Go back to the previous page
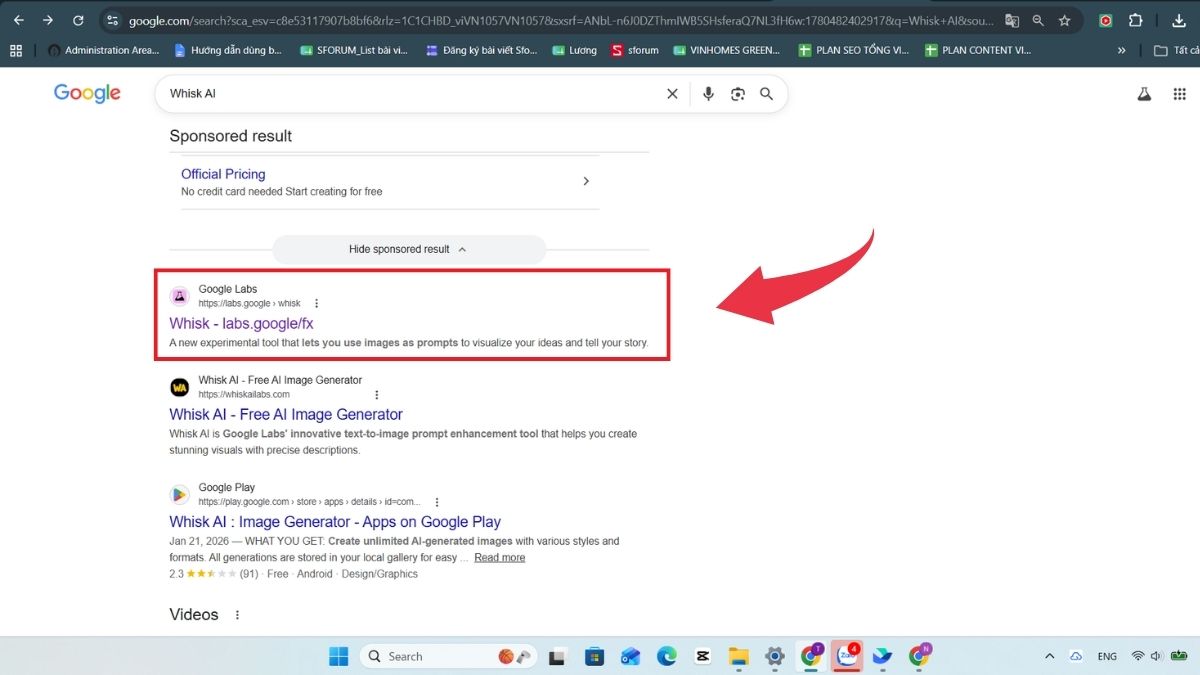This screenshot has height=675, width=1200. (x=18, y=20)
